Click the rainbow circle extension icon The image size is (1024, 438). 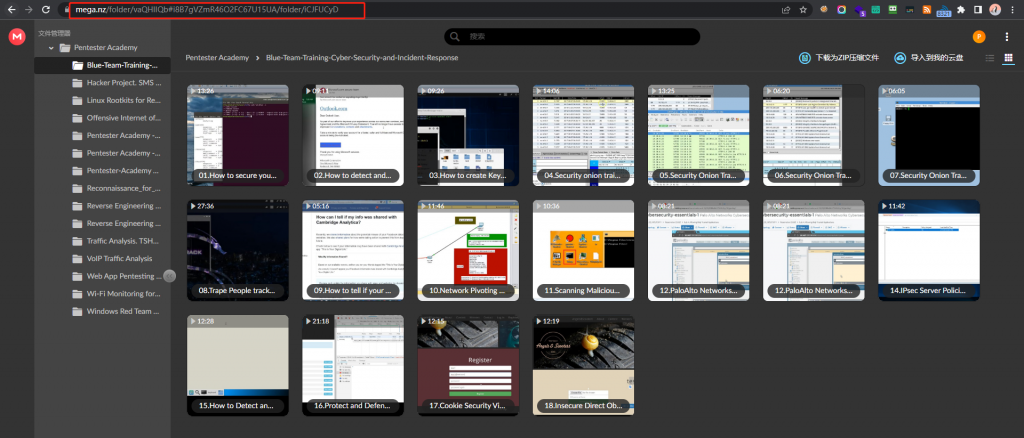(842, 10)
